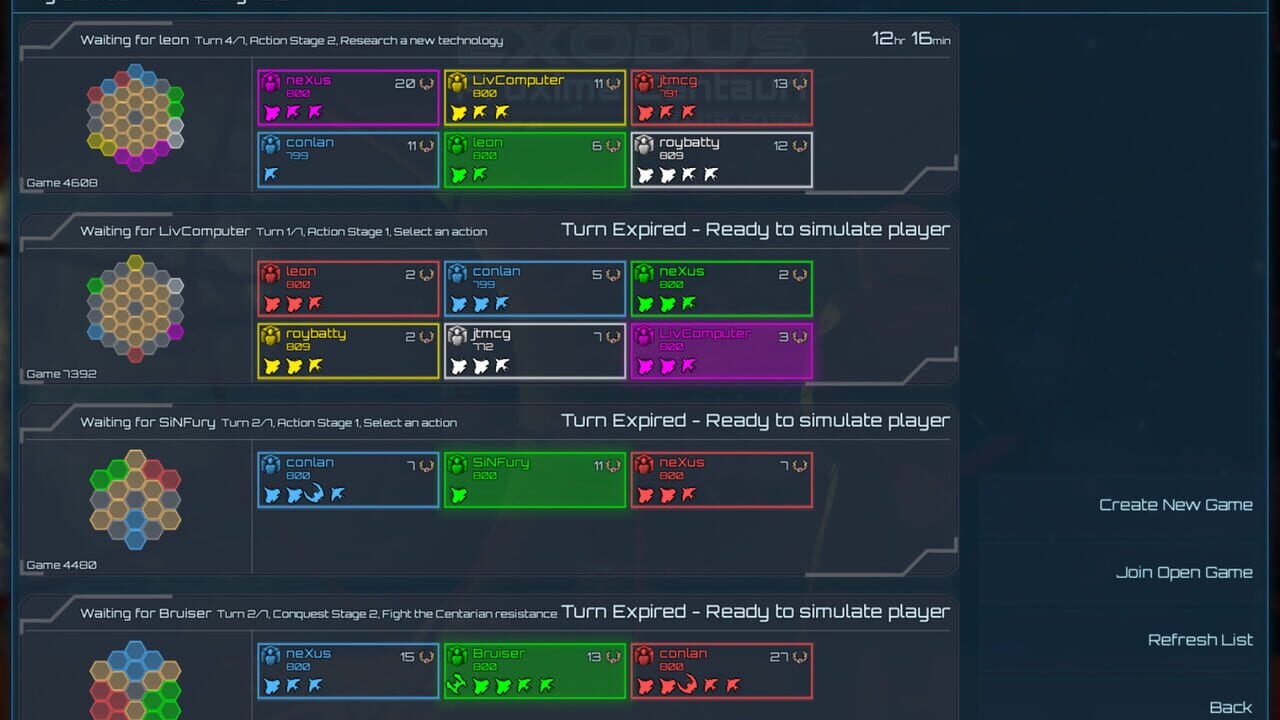The image size is (1280, 720).
Task: Click Join Open Game
Action: coord(1184,573)
